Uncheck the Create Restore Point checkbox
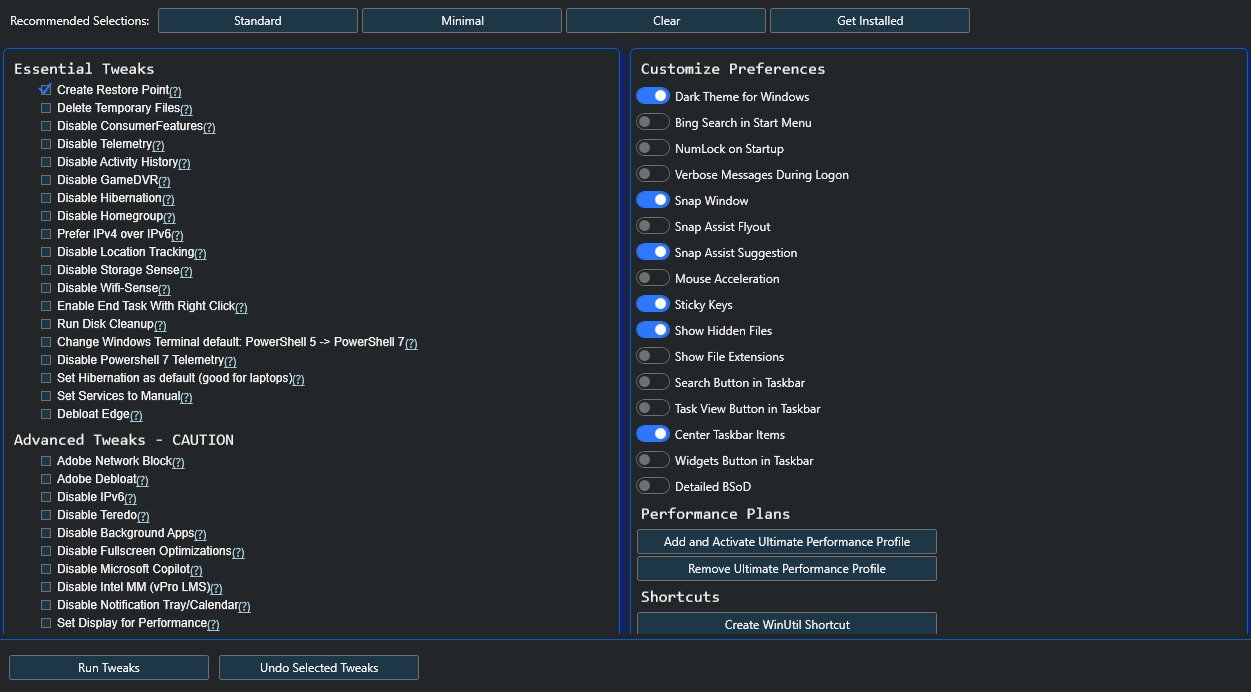The height and width of the screenshot is (692, 1251). tap(46, 90)
